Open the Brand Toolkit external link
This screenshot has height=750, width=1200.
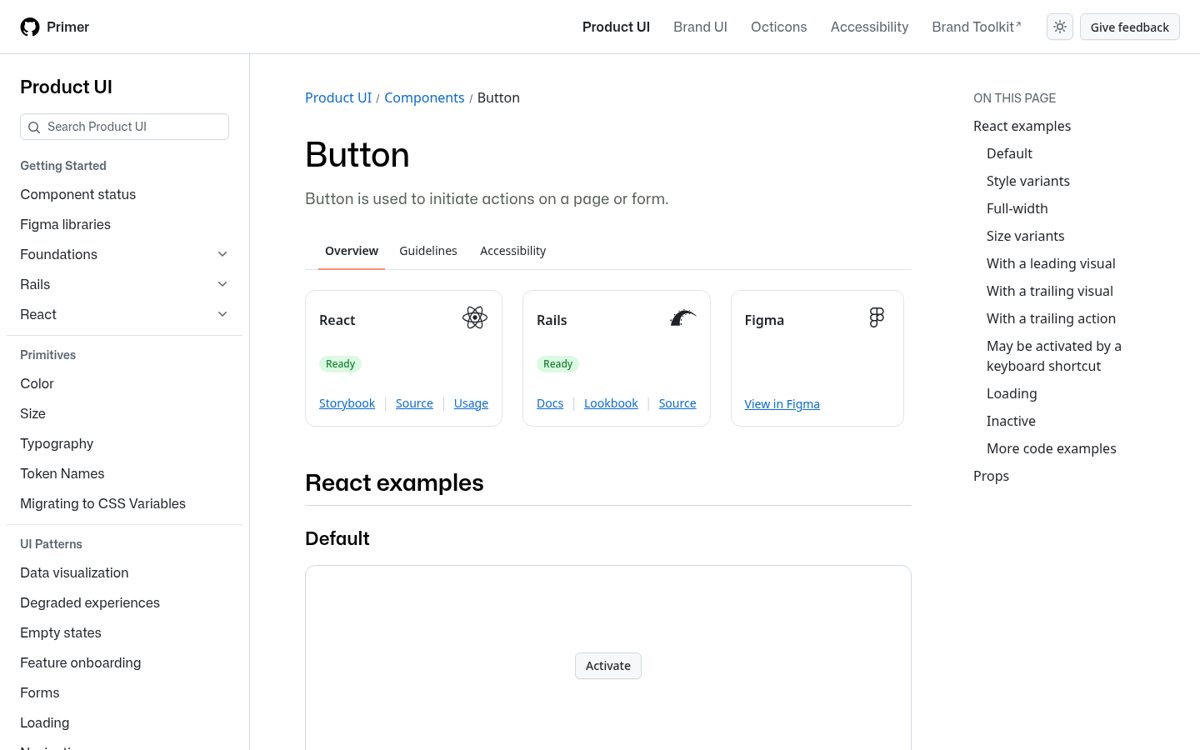pyautogui.click(x=977, y=27)
